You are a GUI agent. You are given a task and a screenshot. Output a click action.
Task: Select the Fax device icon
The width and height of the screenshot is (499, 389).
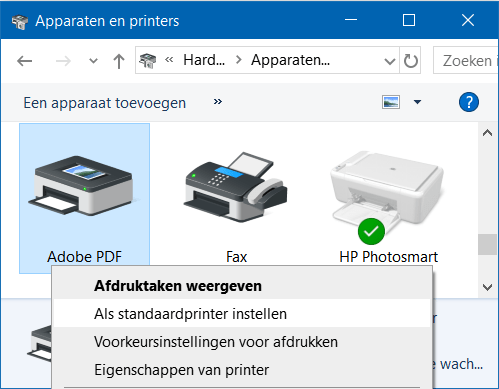pyautogui.click(x=235, y=187)
